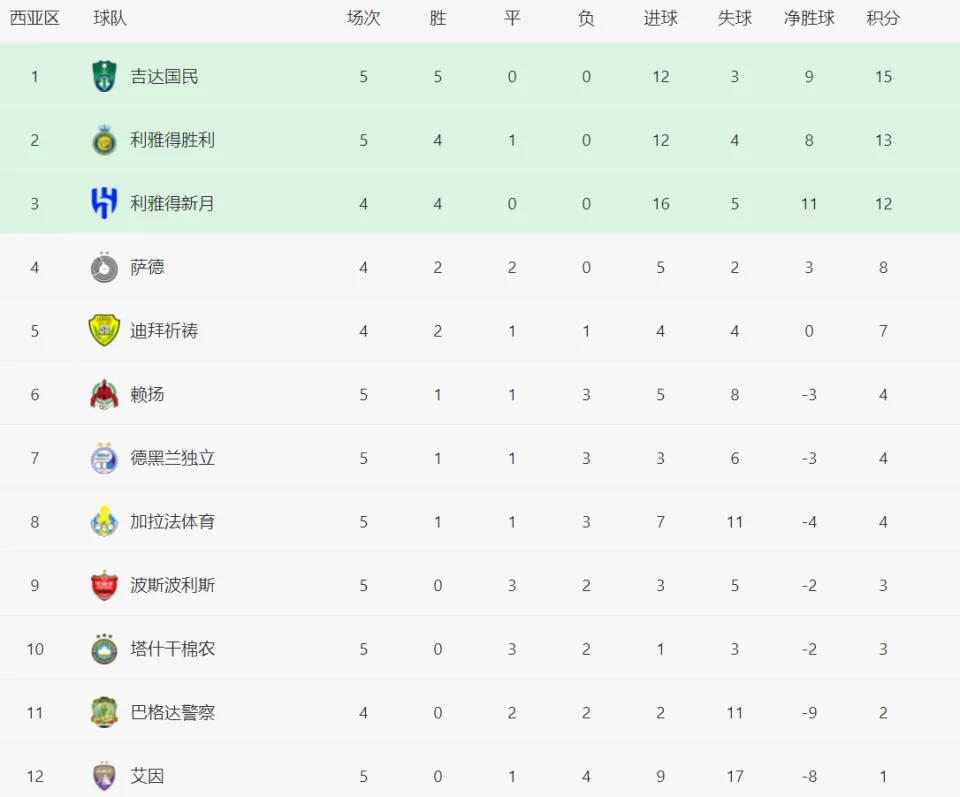Viewport: 960px width, 797px height.
Task: Select the 利雅得新月 blue logo
Action: pos(104,204)
